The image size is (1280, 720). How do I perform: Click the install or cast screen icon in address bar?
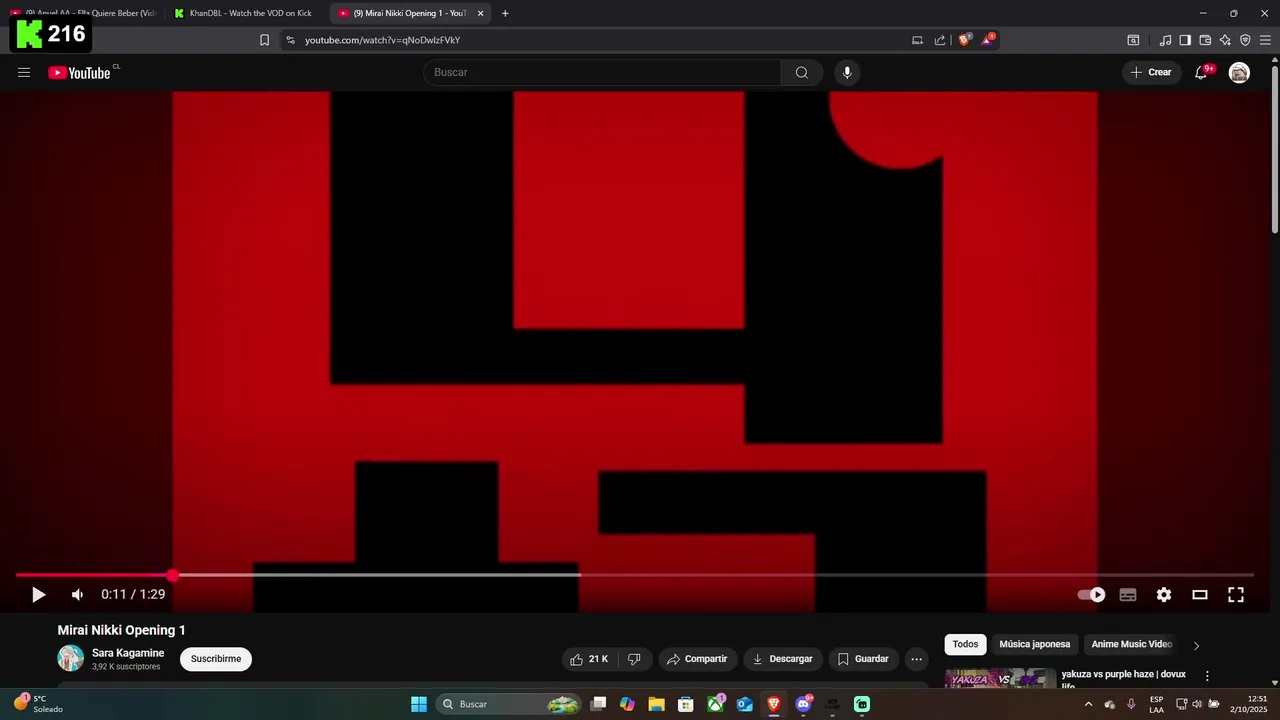pos(917,40)
